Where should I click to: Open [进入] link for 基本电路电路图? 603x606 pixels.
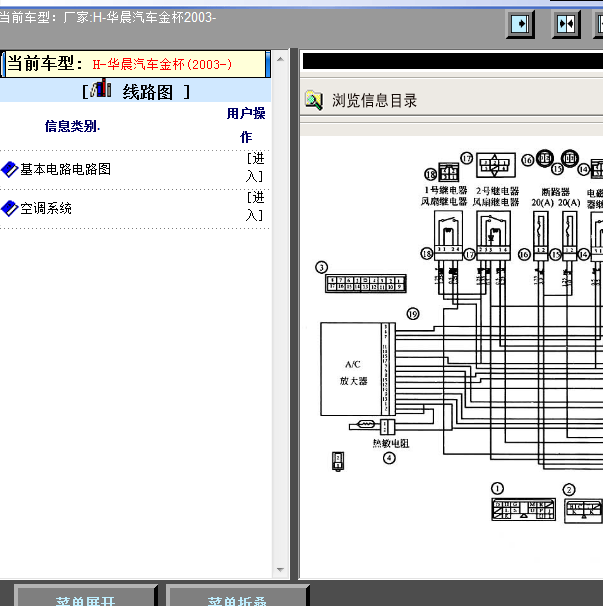pyautogui.click(x=255, y=167)
